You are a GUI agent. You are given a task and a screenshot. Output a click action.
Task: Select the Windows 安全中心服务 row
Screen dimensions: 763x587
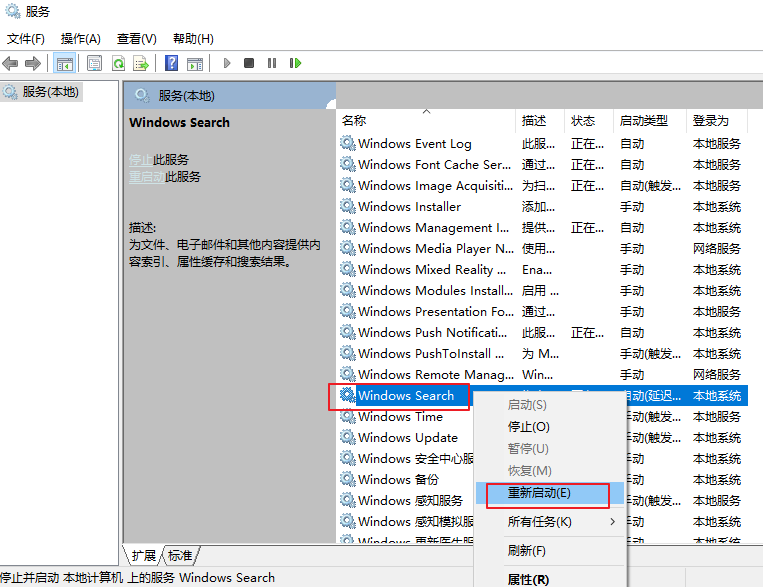point(406,458)
